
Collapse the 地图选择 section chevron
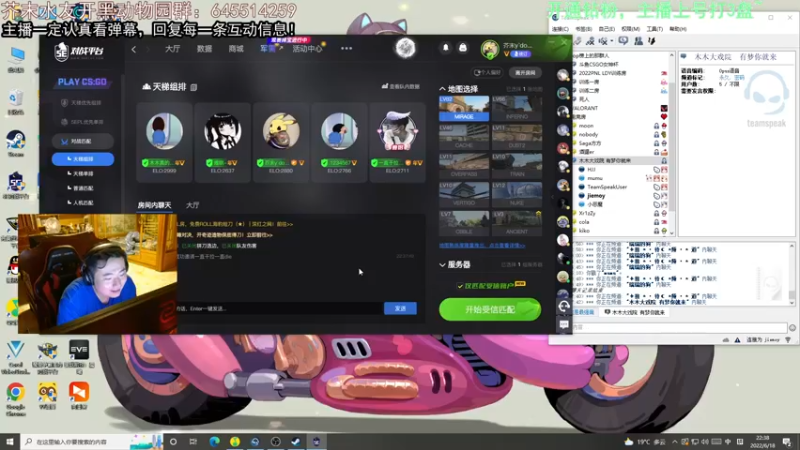click(442, 89)
